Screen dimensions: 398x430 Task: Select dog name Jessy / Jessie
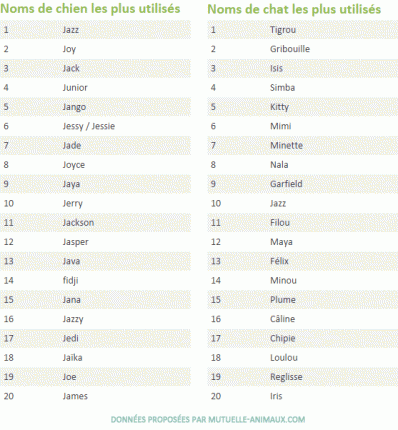point(89,126)
